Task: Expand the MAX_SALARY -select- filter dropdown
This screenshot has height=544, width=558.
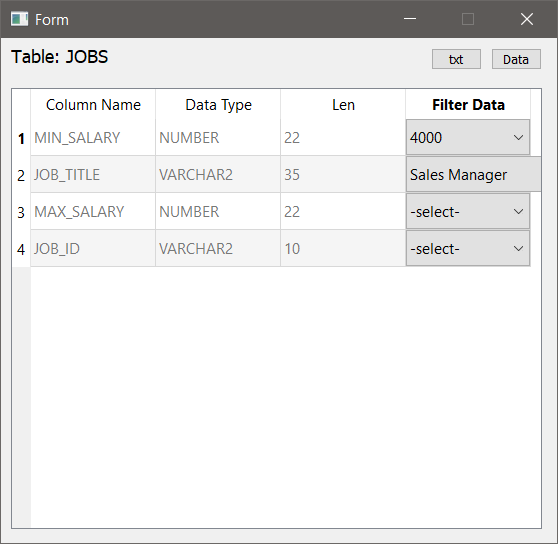Action: point(468,211)
